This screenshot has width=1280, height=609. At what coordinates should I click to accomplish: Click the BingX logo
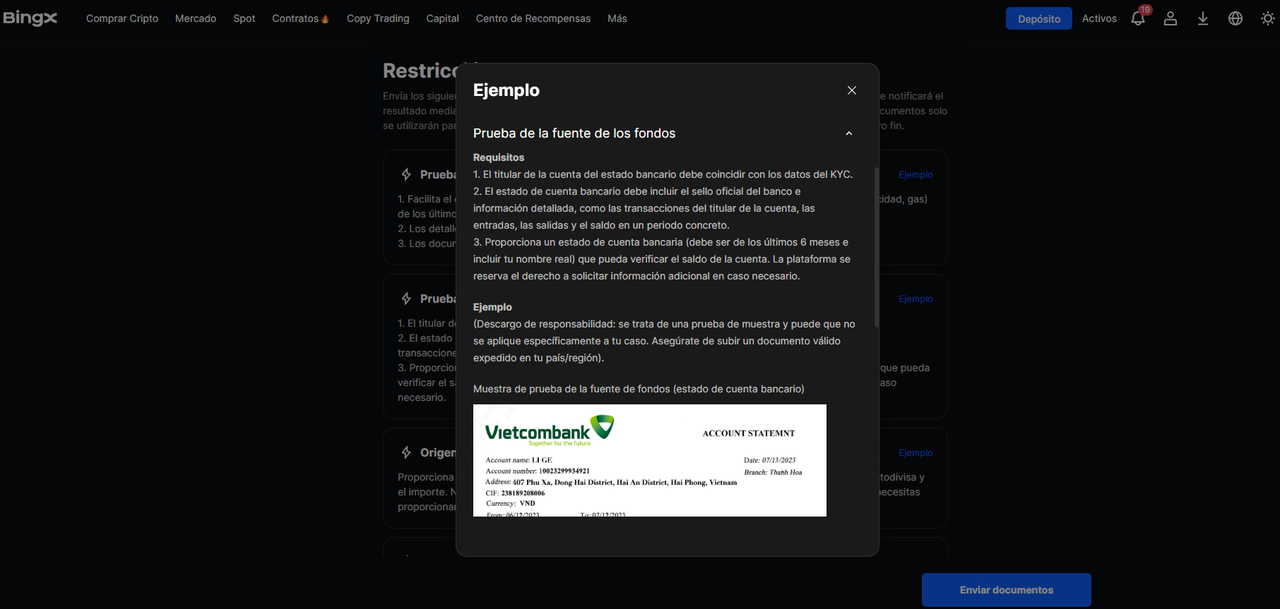(x=30, y=18)
